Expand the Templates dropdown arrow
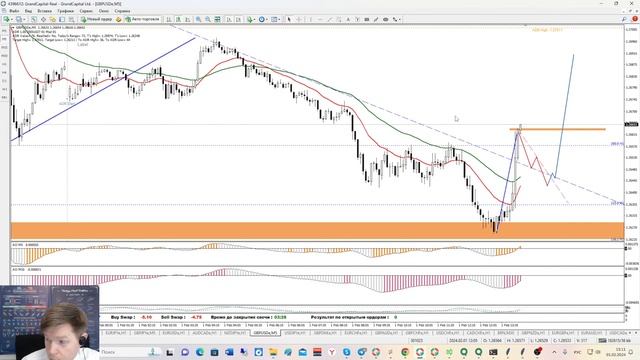 [x=280, y=19]
